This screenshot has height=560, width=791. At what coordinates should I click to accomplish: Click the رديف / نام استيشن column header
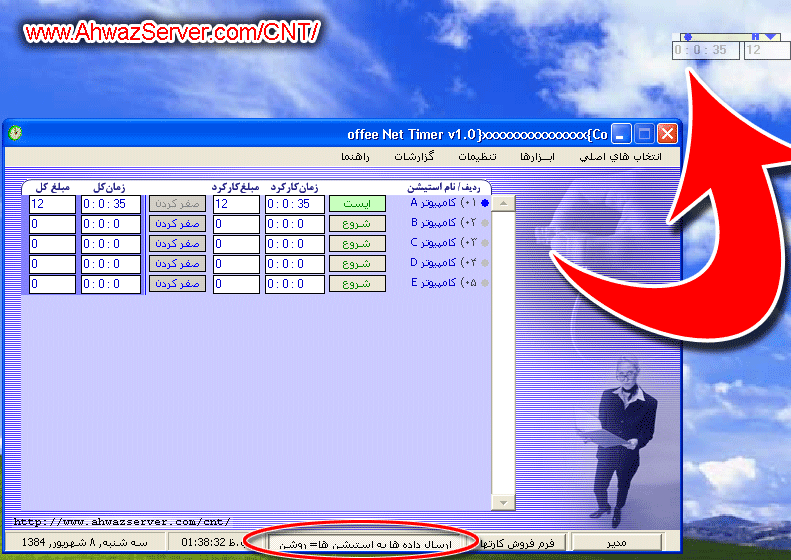pyautogui.click(x=443, y=187)
